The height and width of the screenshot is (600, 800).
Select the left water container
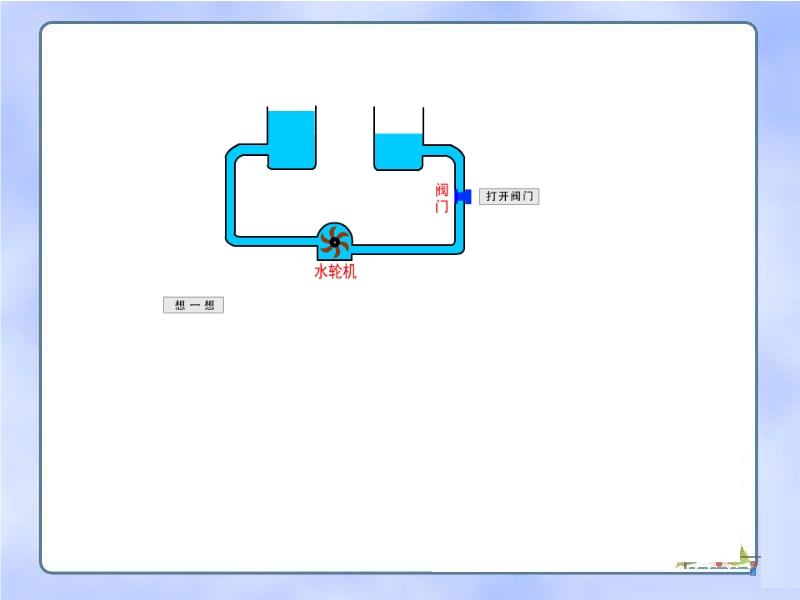click(292, 140)
